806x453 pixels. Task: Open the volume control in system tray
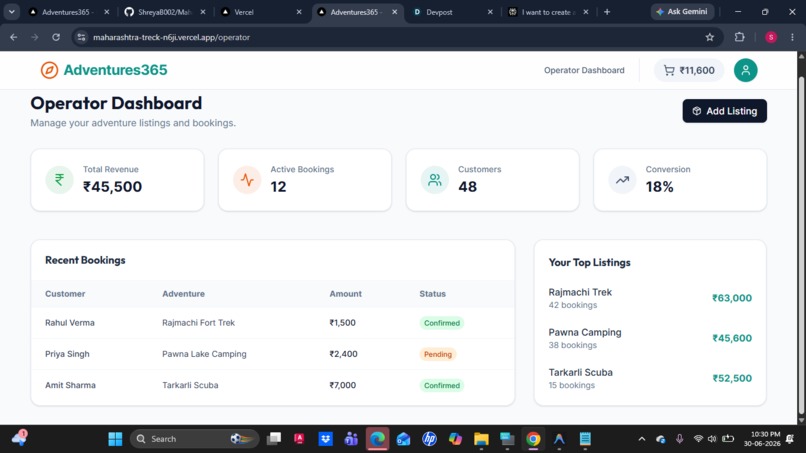(712, 439)
